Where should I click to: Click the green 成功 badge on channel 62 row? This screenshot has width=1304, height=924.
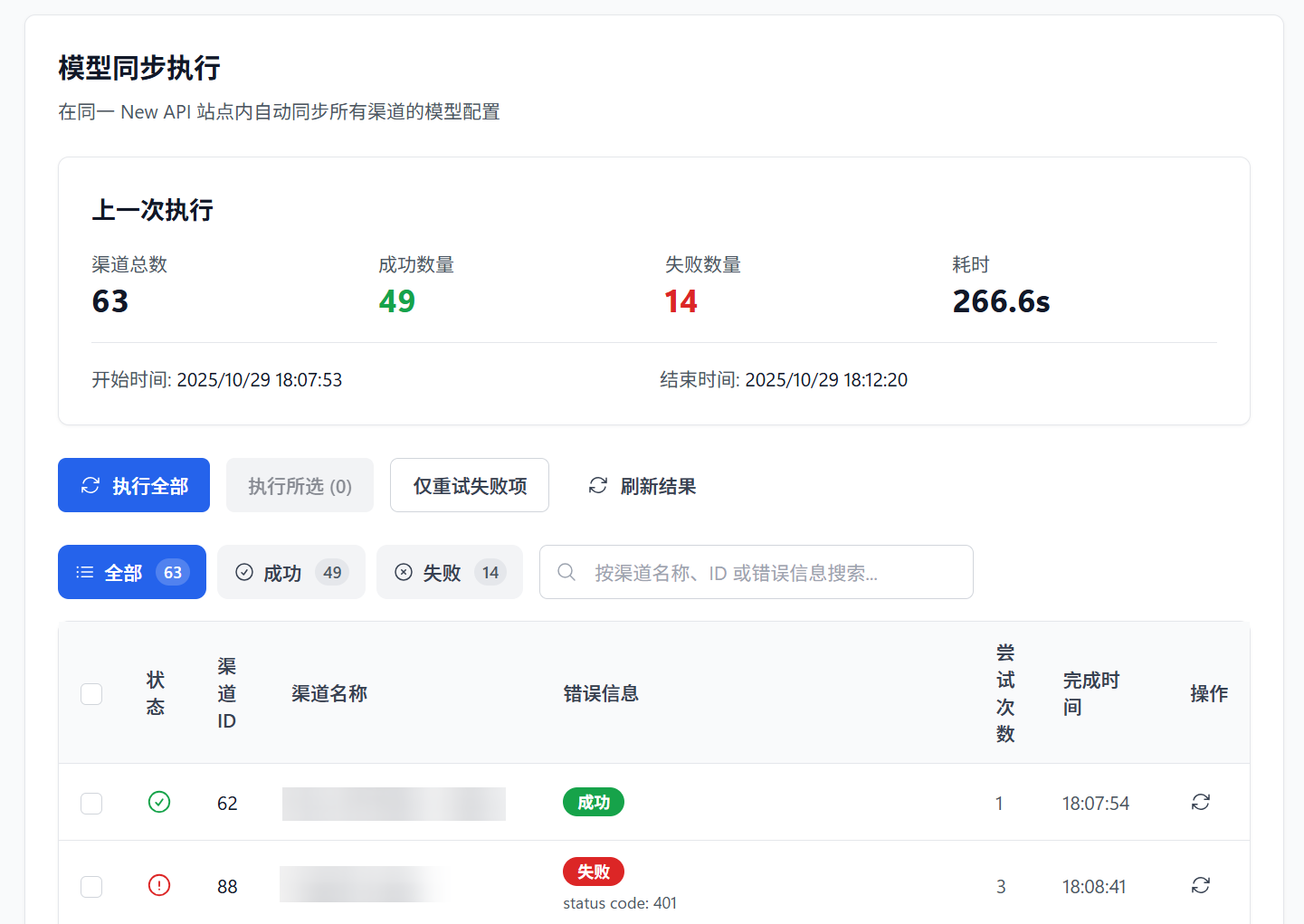(593, 802)
